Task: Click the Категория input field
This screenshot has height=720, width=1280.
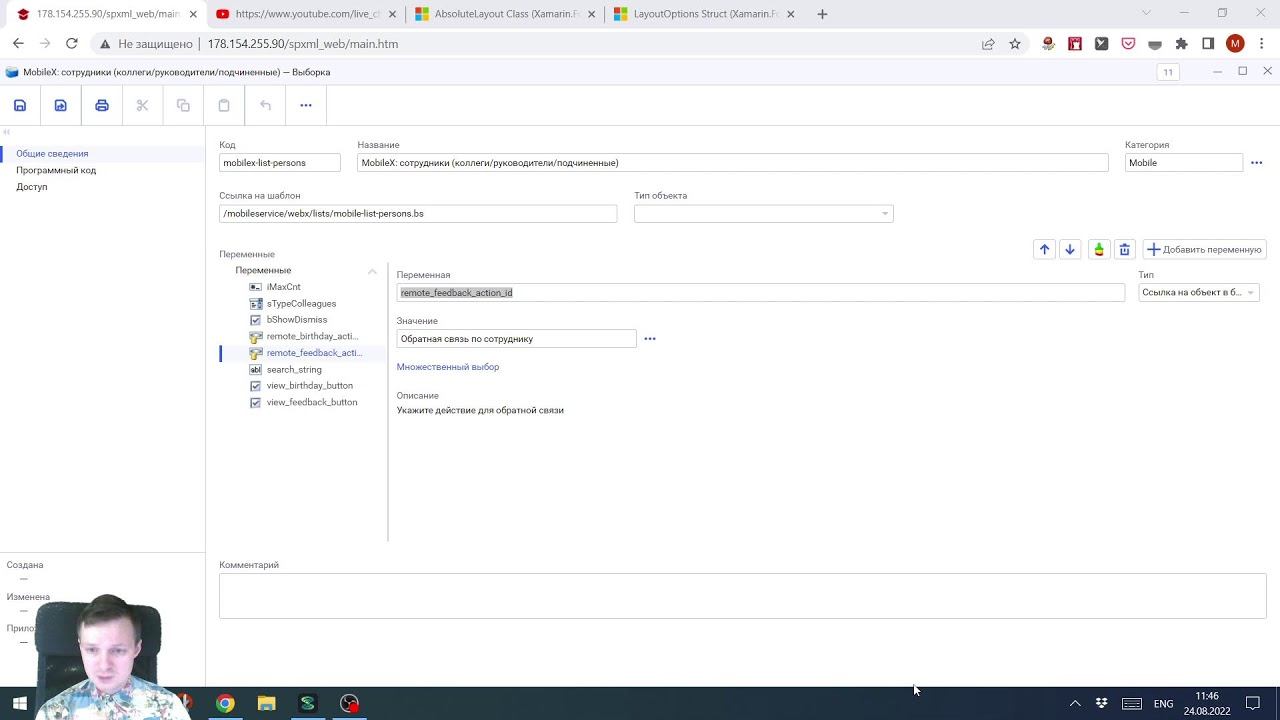Action: [x=1184, y=163]
